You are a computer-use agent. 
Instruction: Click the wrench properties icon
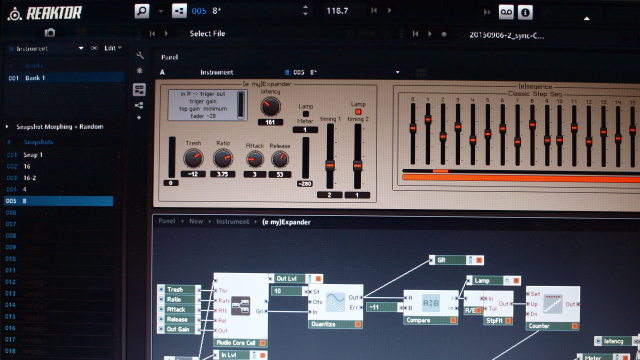(x=140, y=56)
